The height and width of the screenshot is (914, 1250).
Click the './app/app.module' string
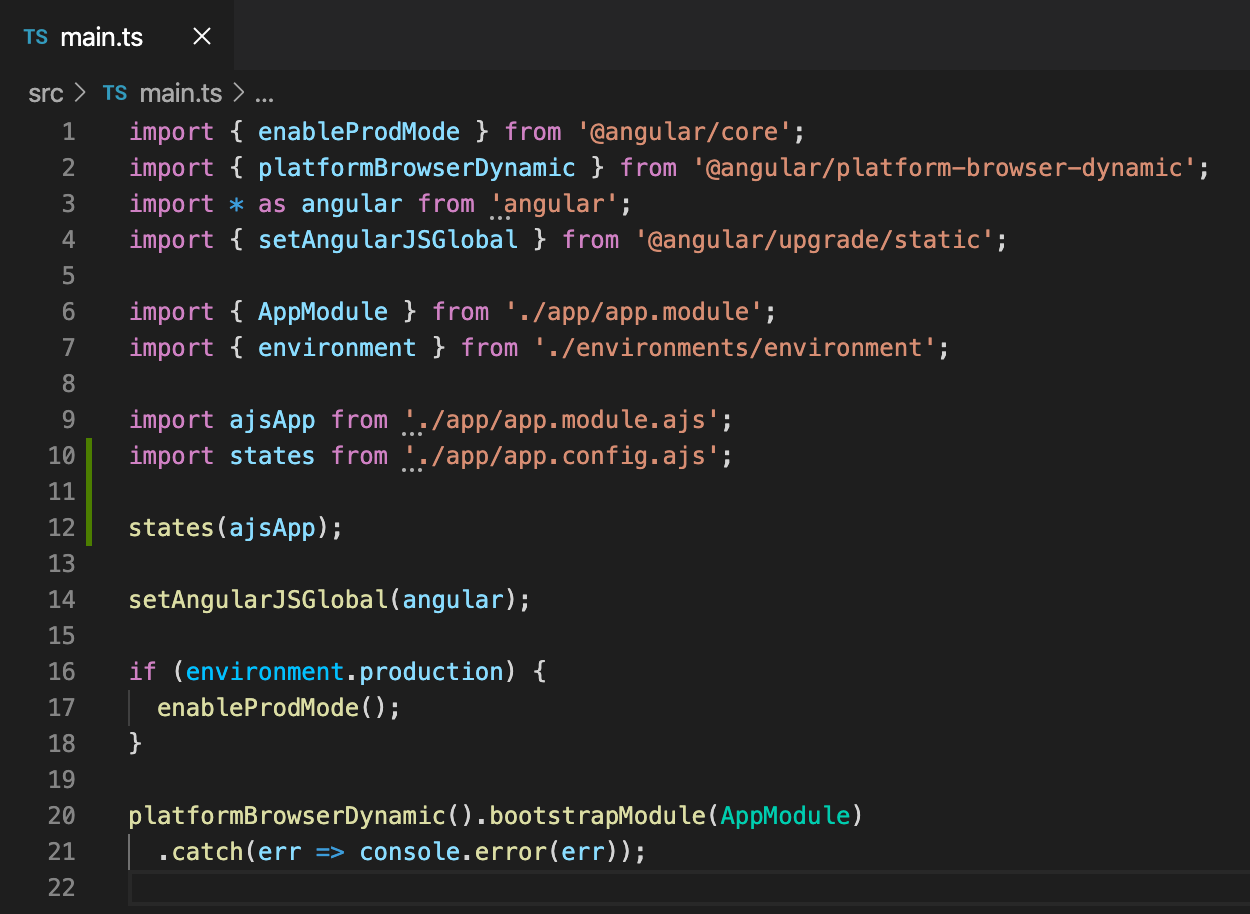click(x=634, y=312)
